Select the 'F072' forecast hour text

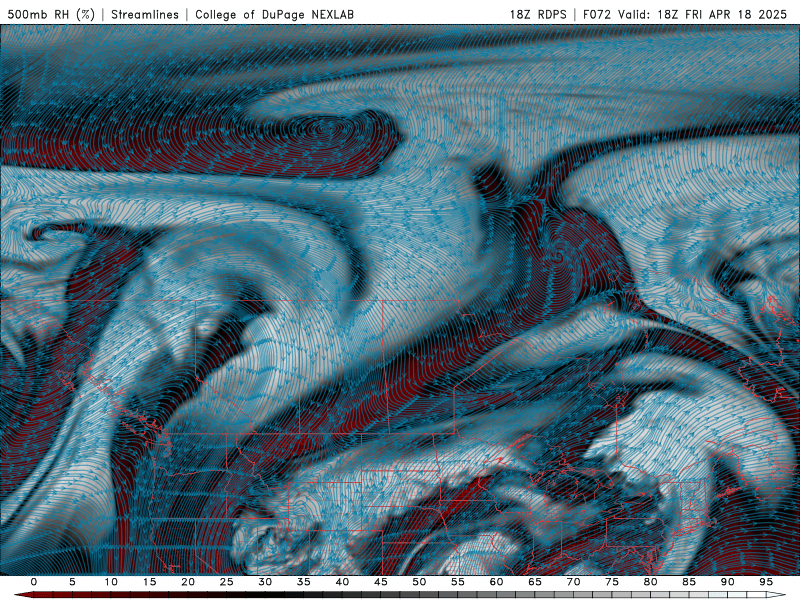[x=597, y=14]
